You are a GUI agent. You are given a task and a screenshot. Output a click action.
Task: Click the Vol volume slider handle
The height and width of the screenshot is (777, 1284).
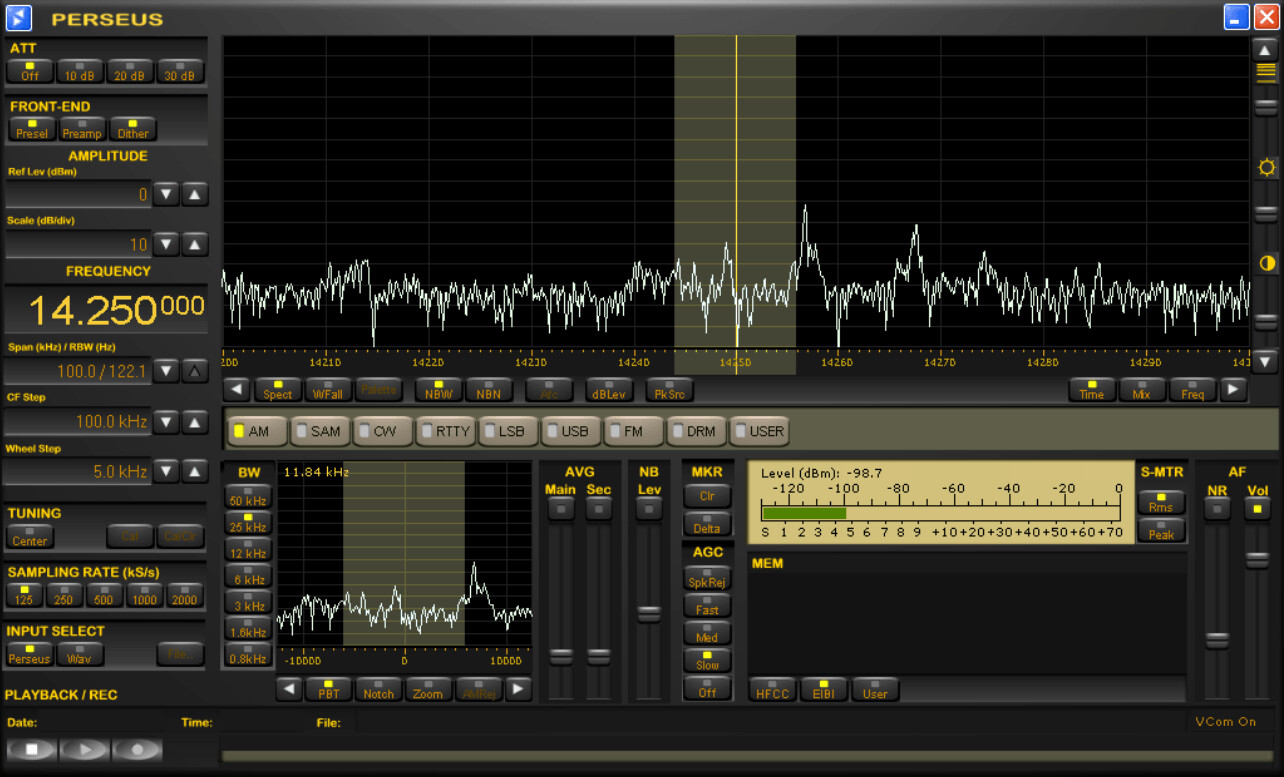[1257, 560]
